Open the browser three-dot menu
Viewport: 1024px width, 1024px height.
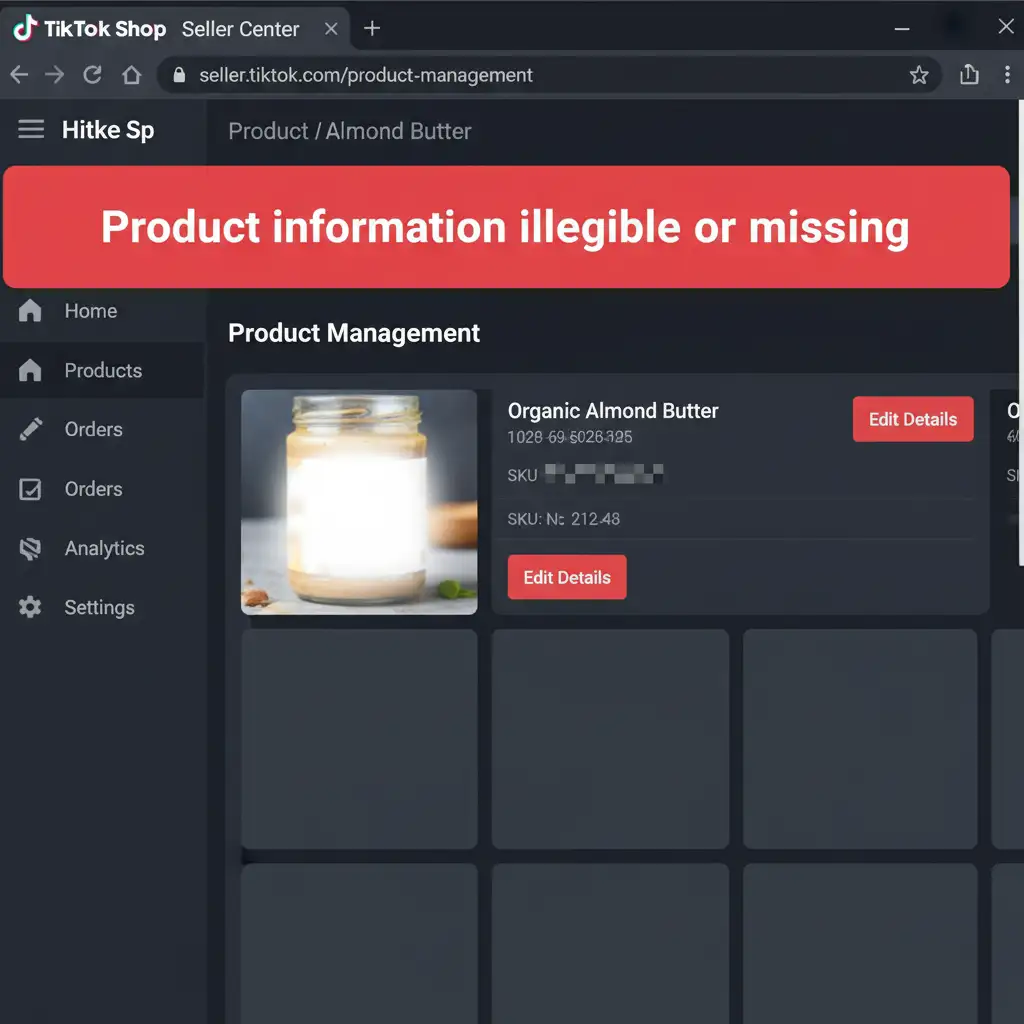pyautogui.click(x=1006, y=75)
